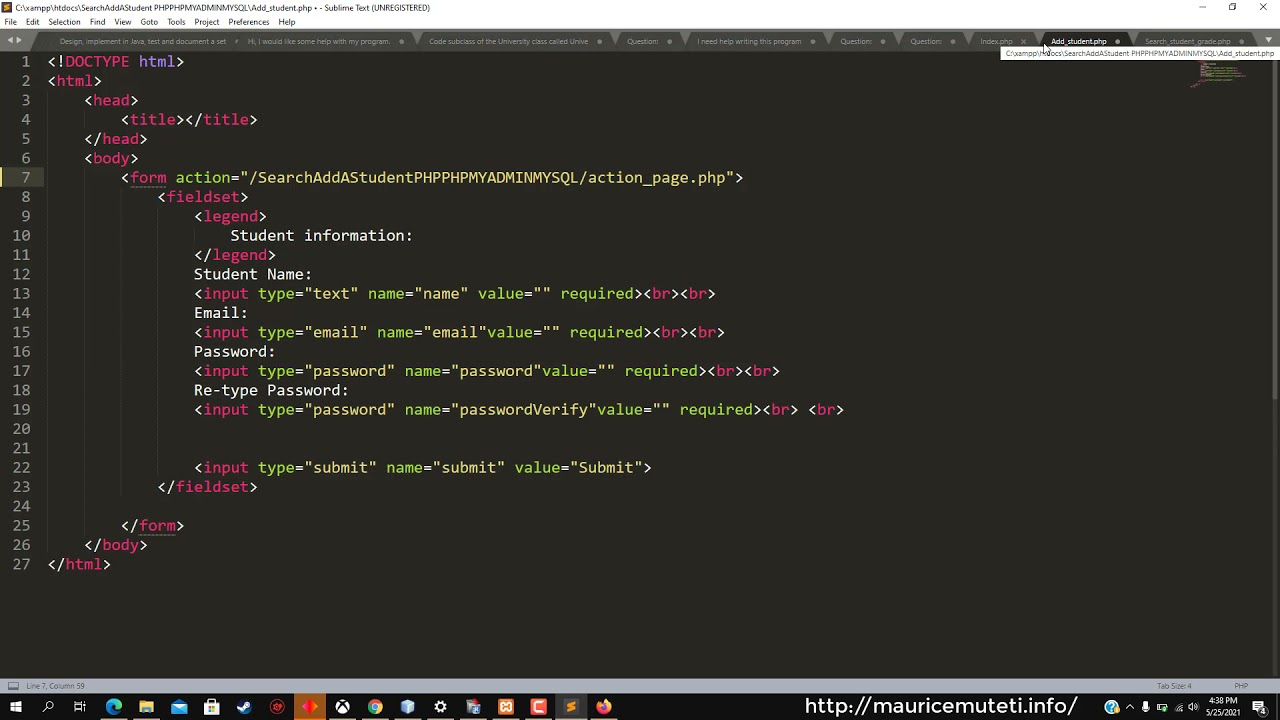Open the Goto menu
The image size is (1280, 720).
pyautogui.click(x=149, y=22)
